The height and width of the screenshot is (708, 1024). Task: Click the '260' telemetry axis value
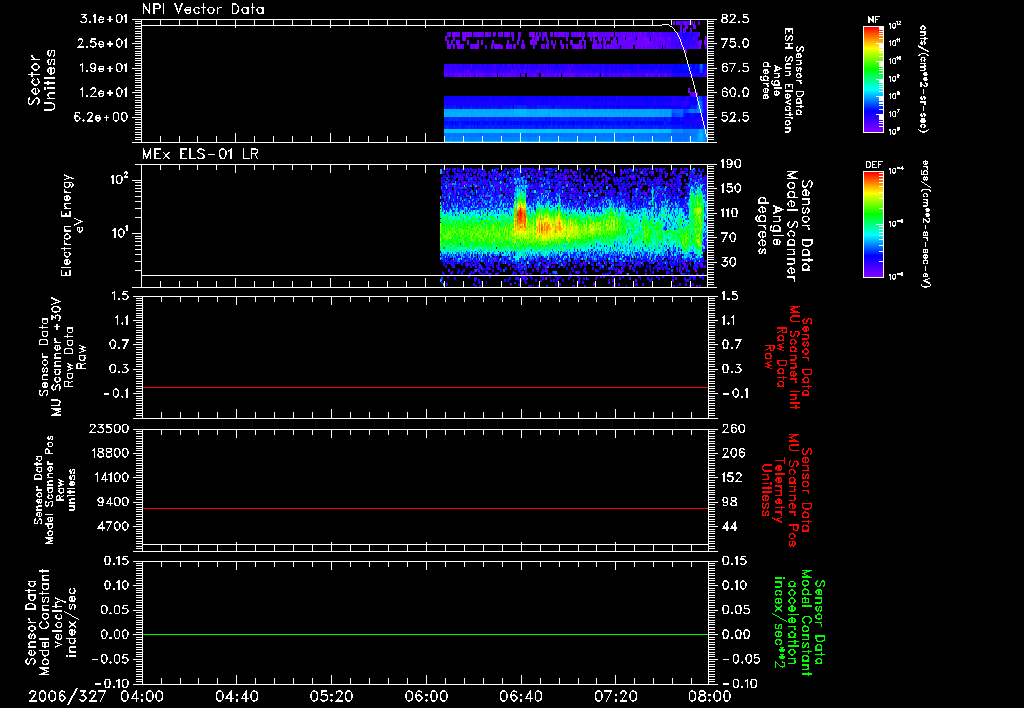[732, 428]
